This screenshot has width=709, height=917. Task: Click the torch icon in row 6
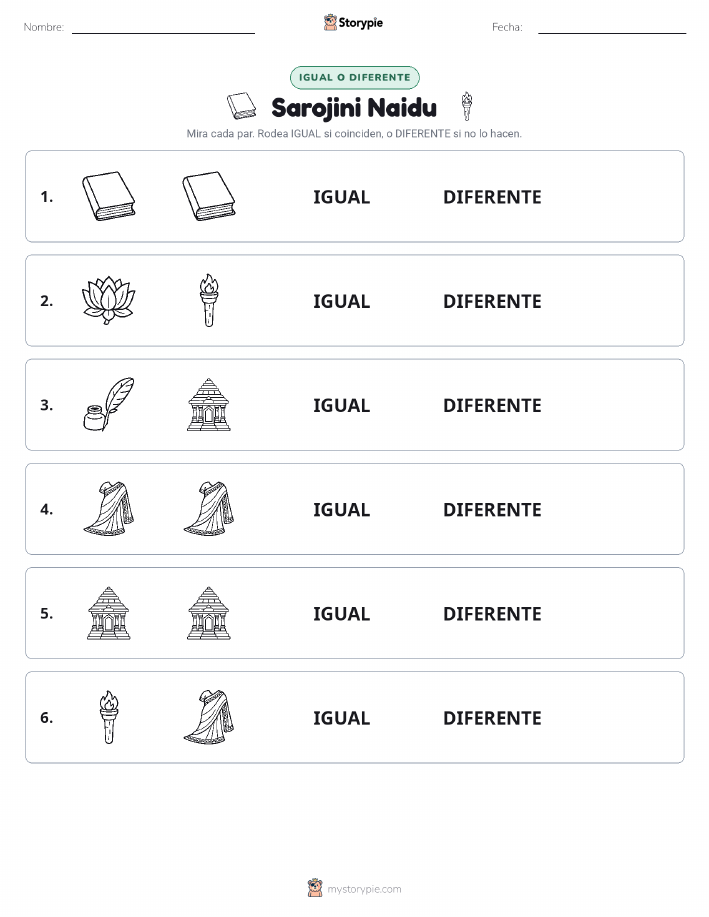[x=108, y=717]
